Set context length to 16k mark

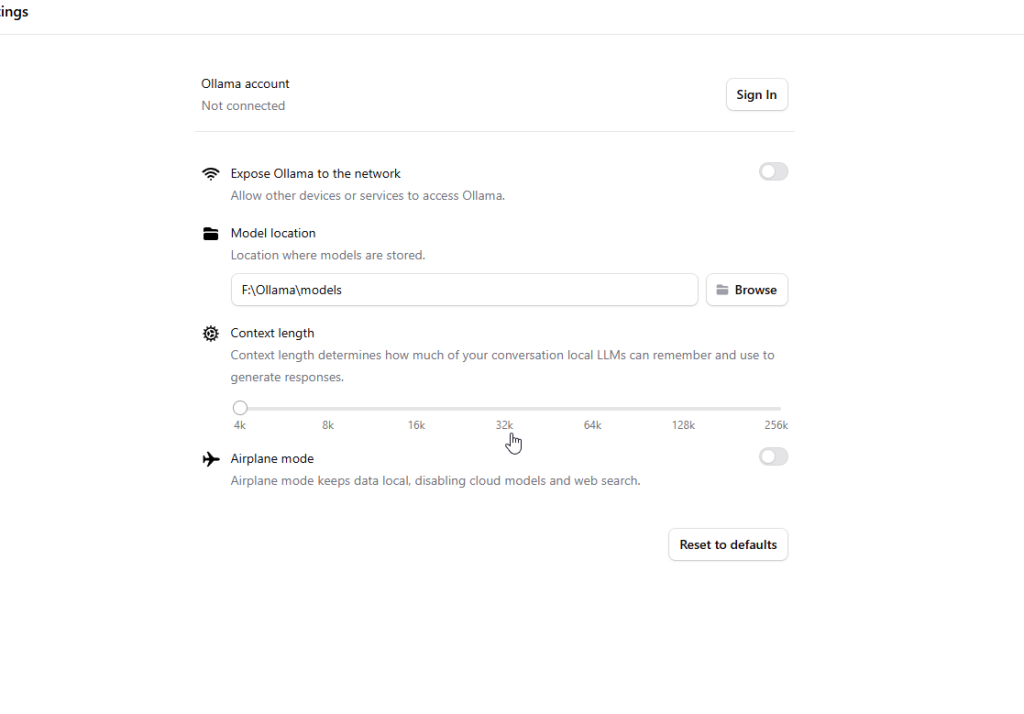click(x=416, y=408)
